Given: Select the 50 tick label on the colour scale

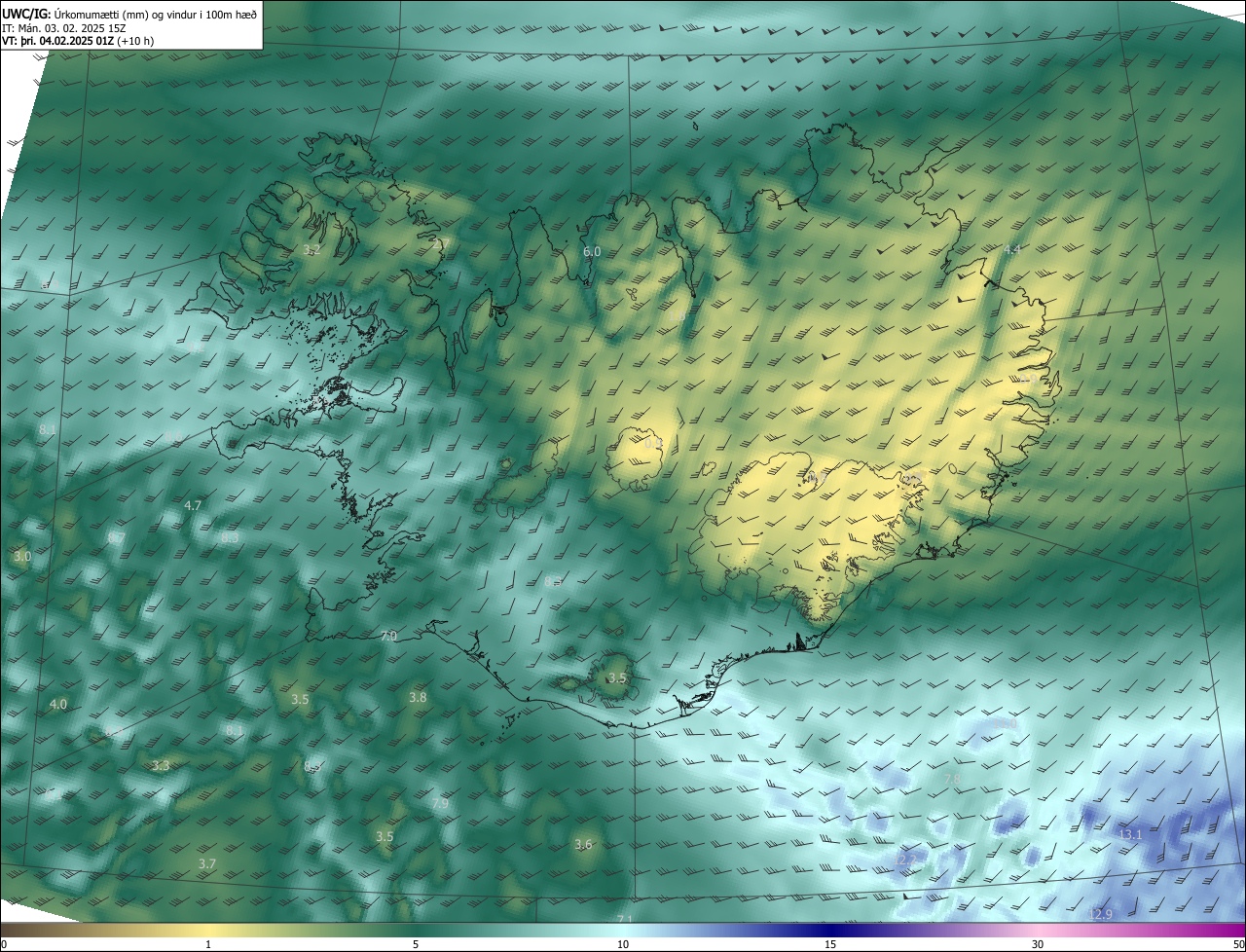Looking at the screenshot, I should (x=1238, y=944).
